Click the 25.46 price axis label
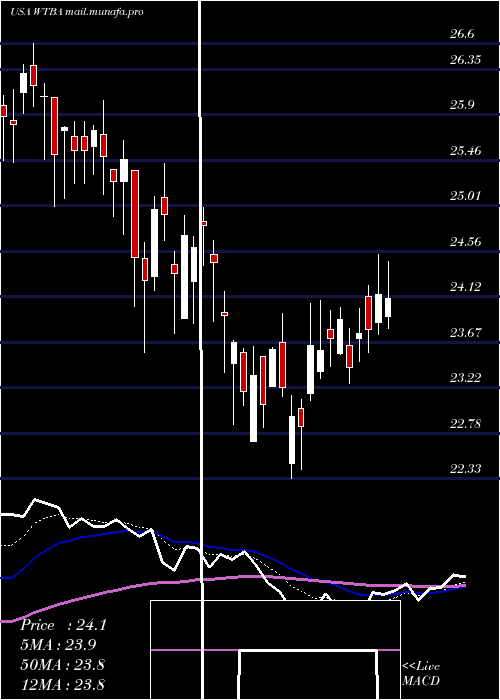 (x=466, y=151)
